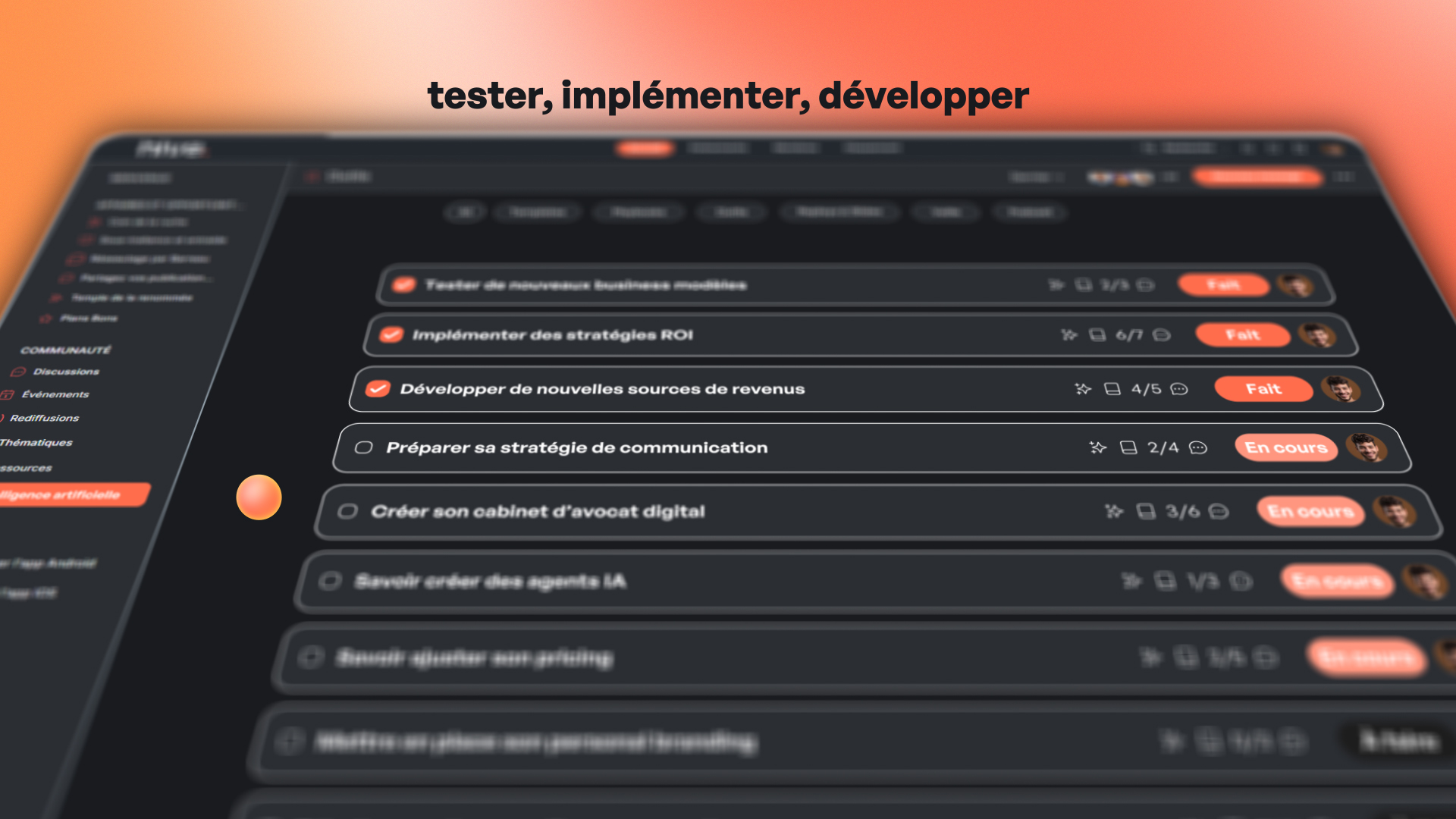The width and height of the screenshot is (1456, 819).
Task: Check 'Préparer sa stratégie de communication'
Action: [x=364, y=447]
